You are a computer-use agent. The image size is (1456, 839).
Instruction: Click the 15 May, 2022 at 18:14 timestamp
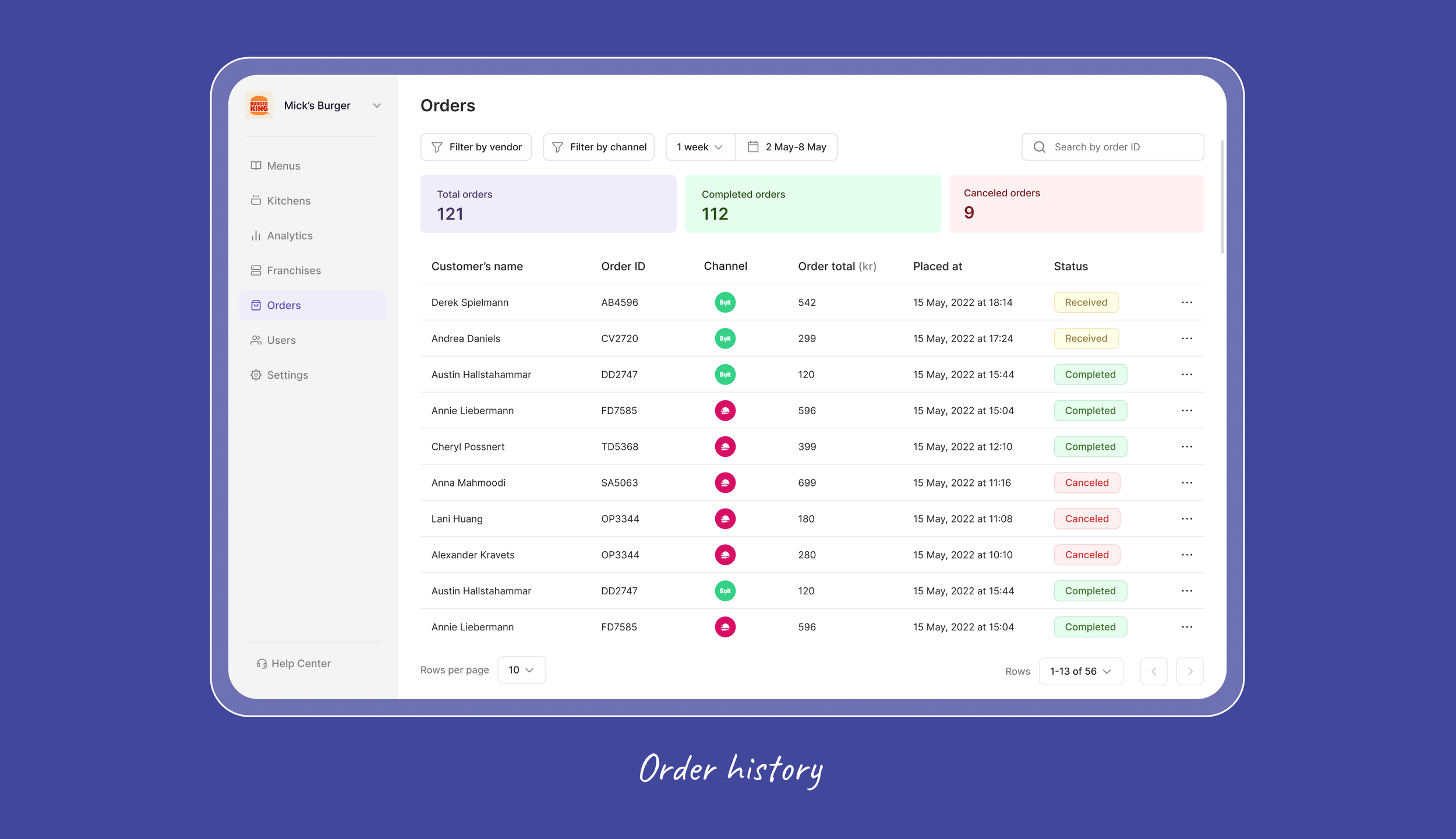pyautogui.click(x=963, y=302)
